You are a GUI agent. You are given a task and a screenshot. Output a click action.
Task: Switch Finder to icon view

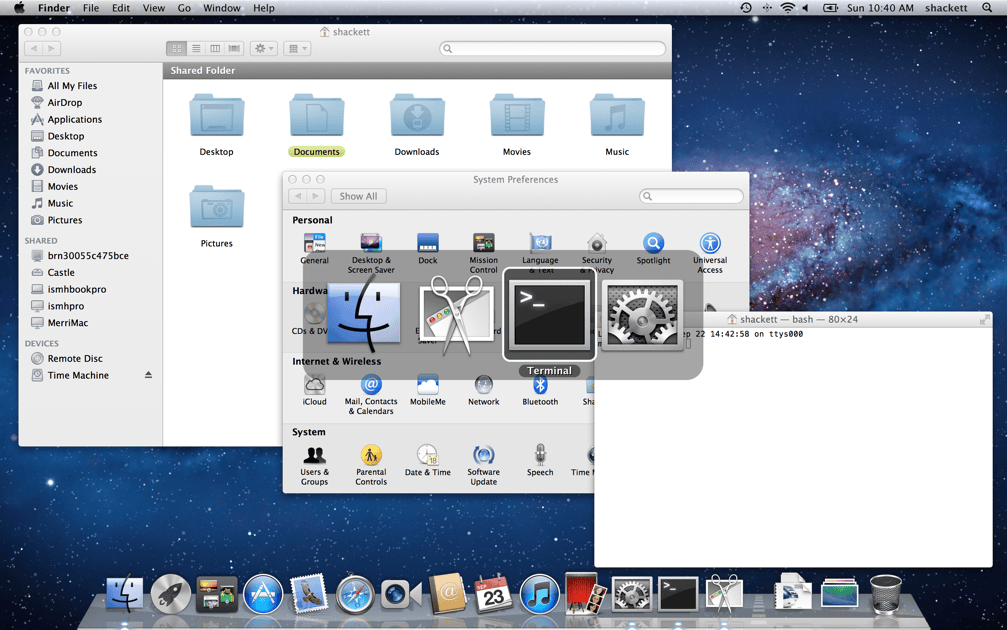pyautogui.click(x=176, y=48)
